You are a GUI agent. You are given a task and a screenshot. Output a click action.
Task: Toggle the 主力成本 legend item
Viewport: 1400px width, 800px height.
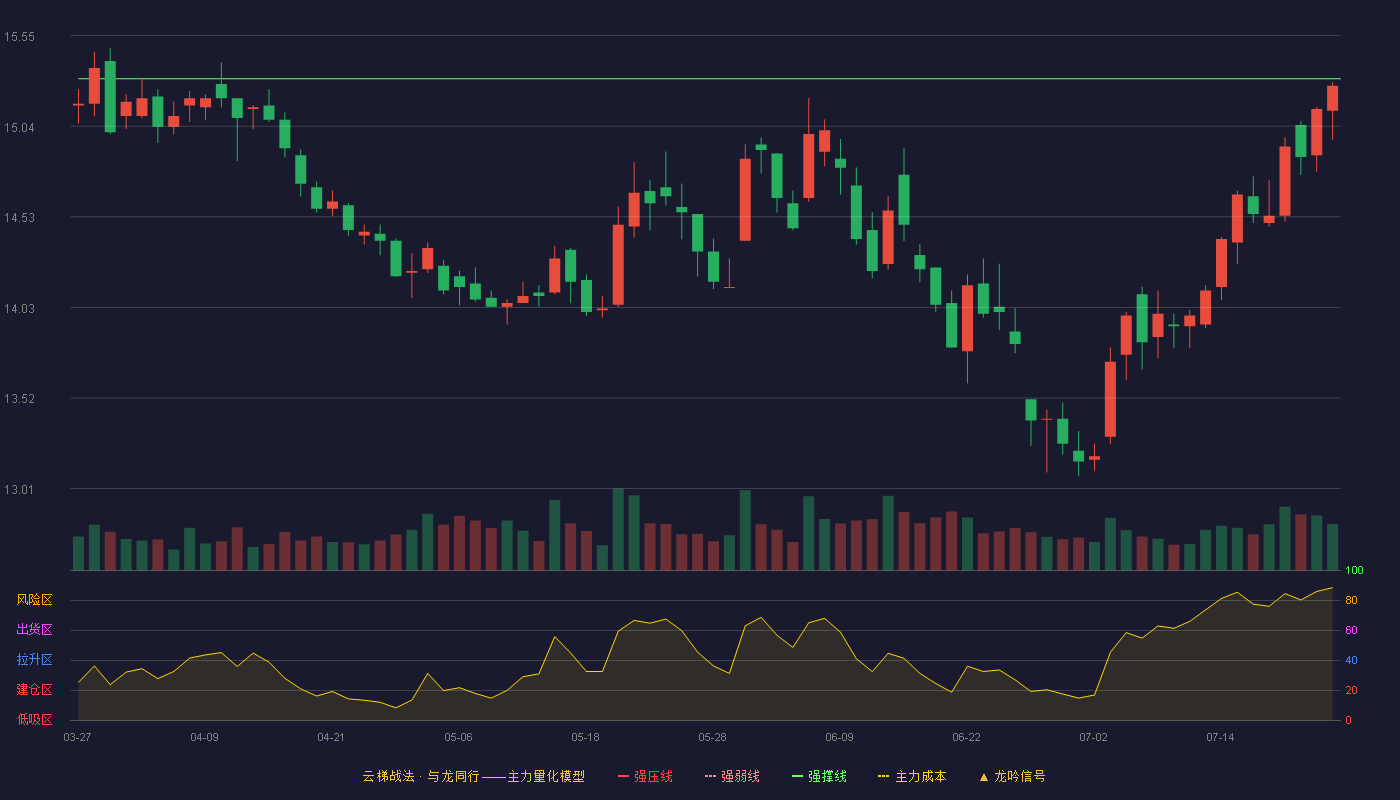[x=912, y=776]
